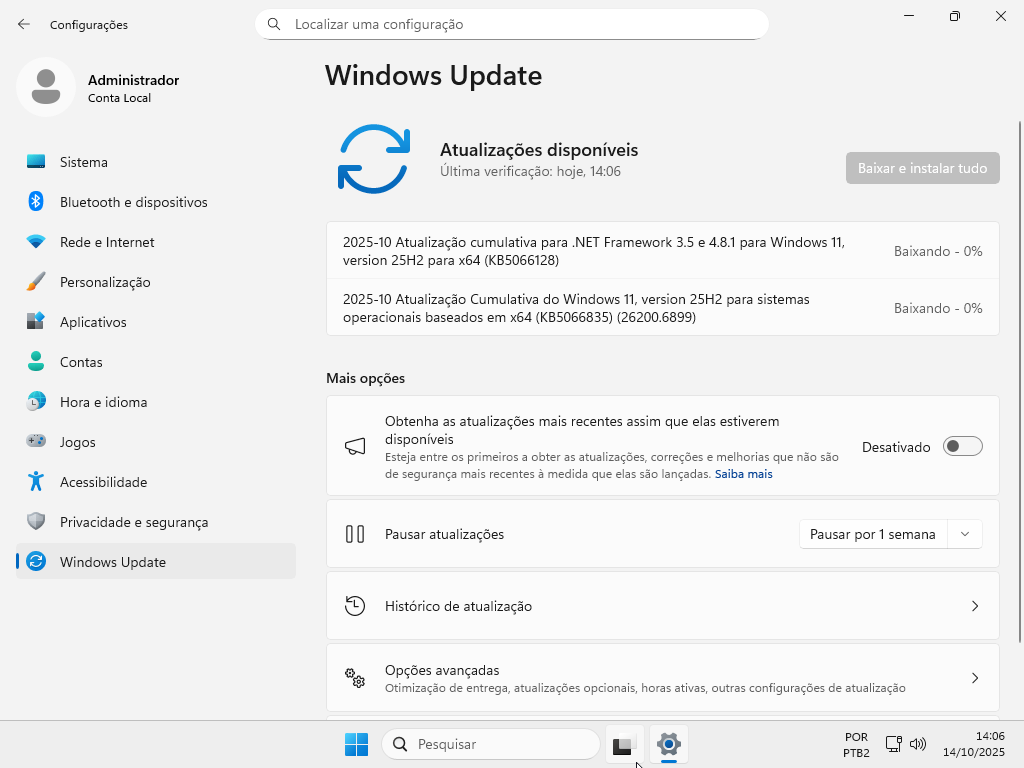Click the Administrador profile avatar
The image size is (1024, 768).
(x=46, y=87)
